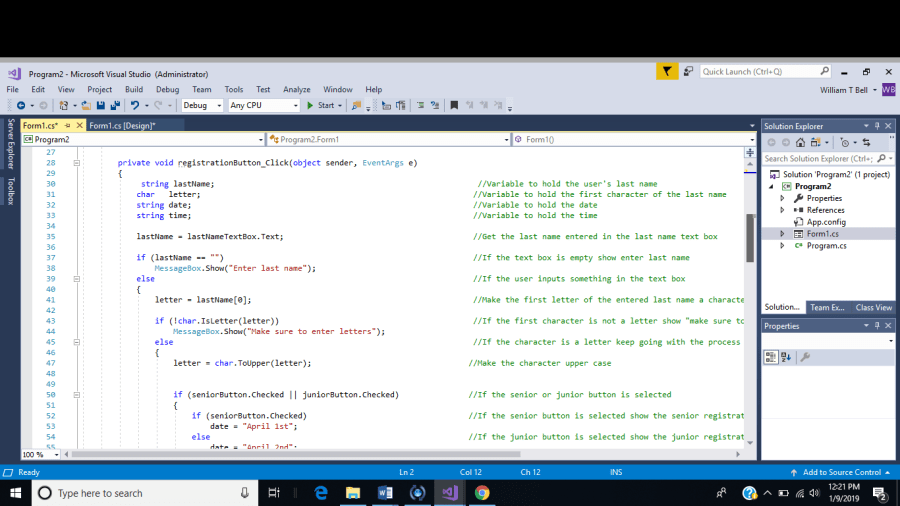
Task: Click the Alphabetical sort icon in Properties
Action: [786, 357]
